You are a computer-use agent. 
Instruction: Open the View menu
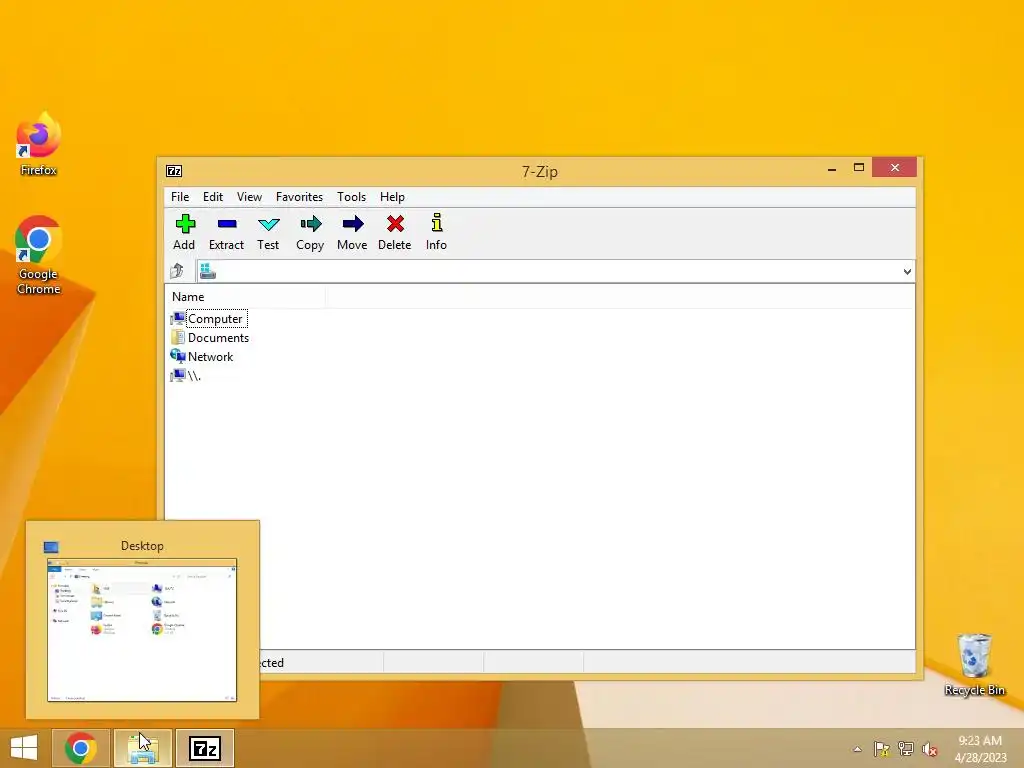[x=249, y=197]
